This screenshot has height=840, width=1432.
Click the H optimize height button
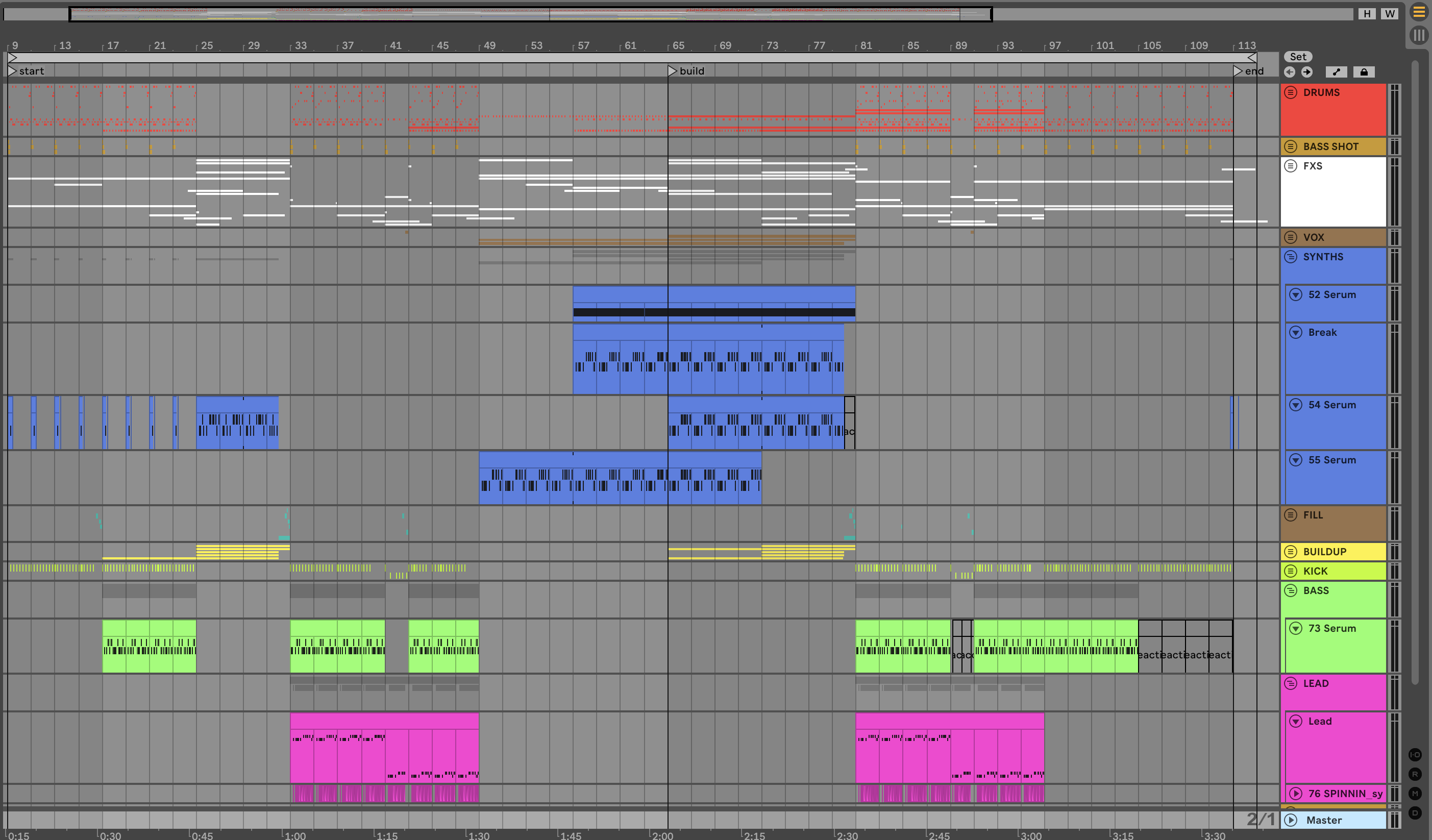(1367, 14)
